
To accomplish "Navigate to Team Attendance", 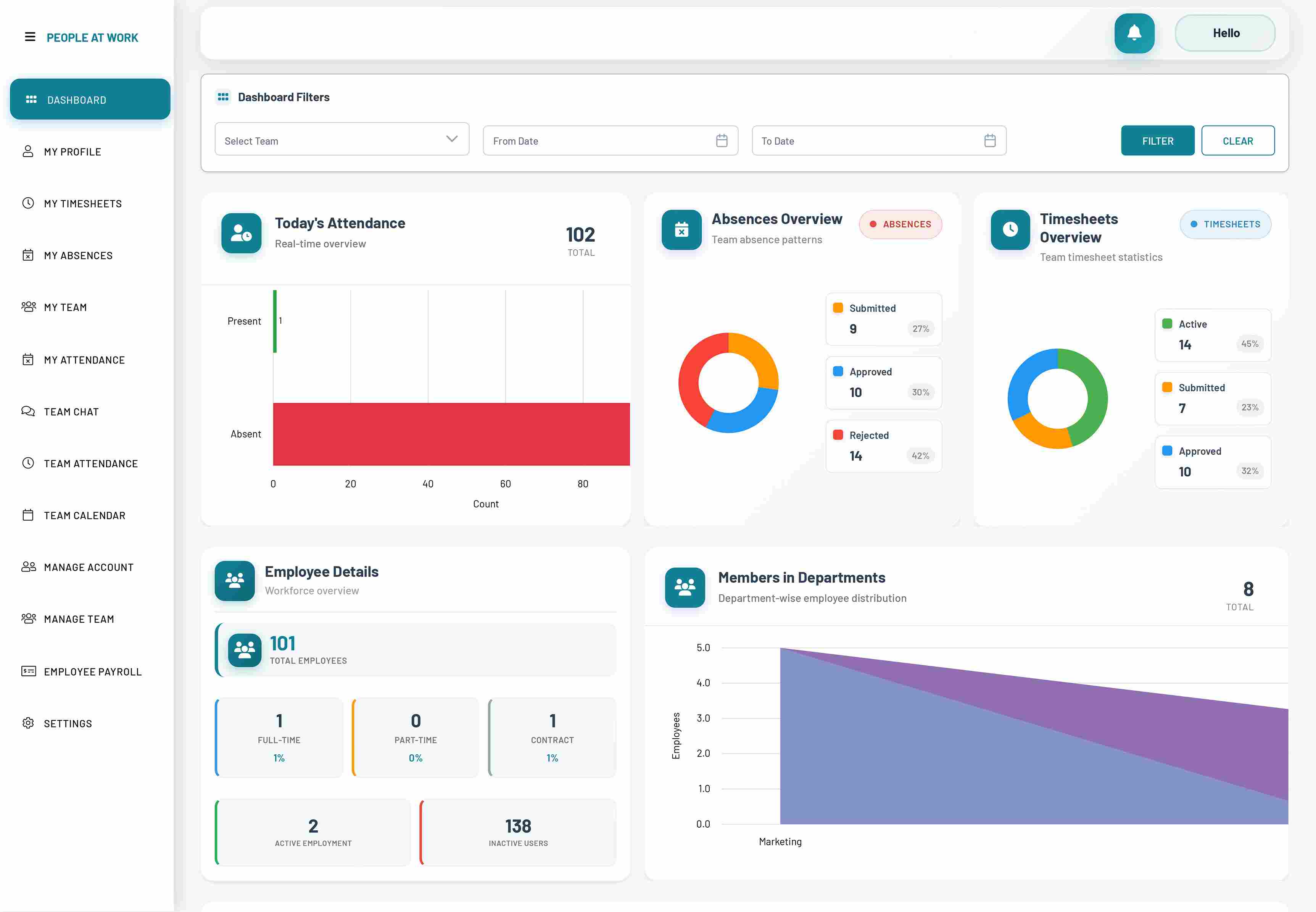I will pyautogui.click(x=90, y=463).
